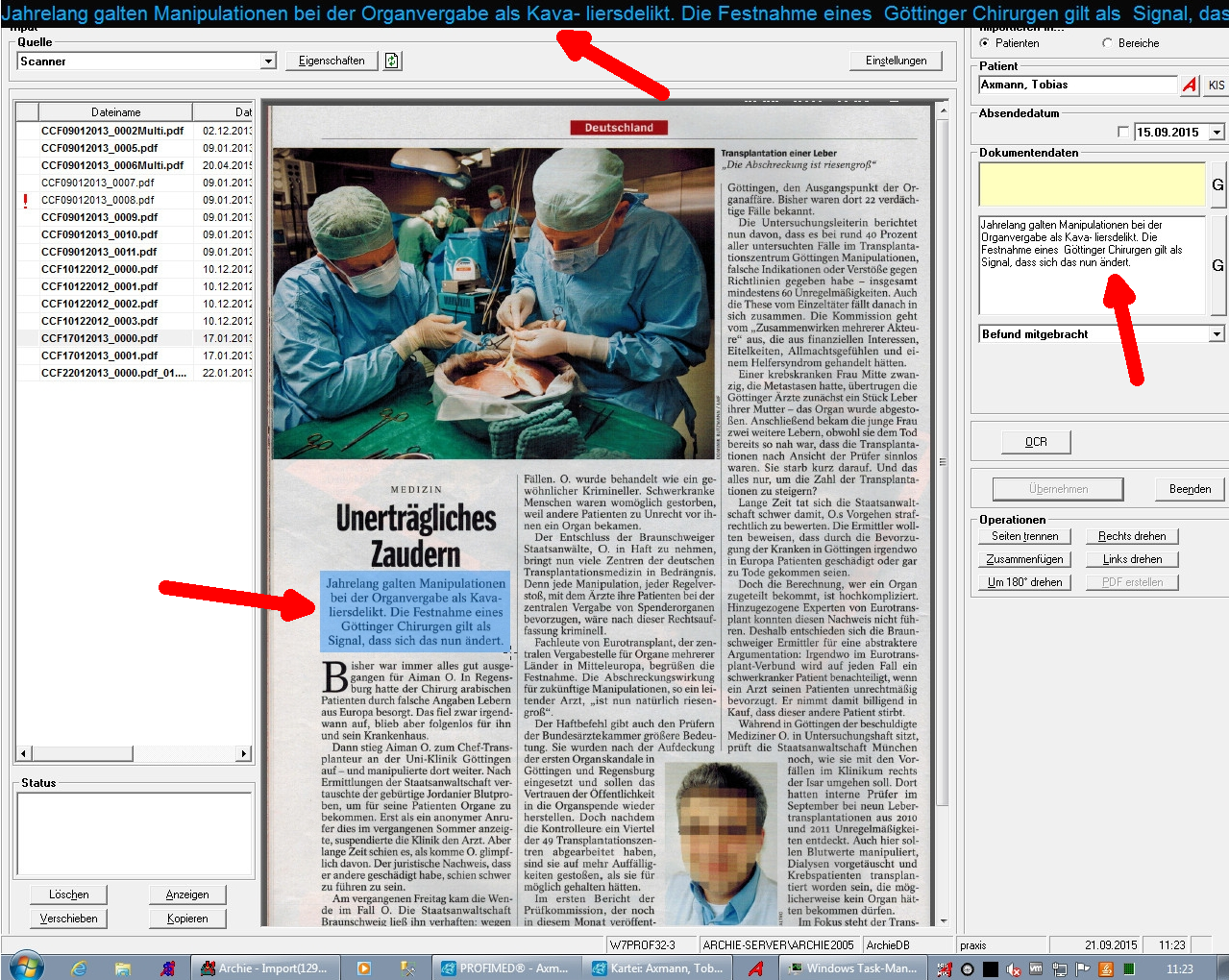Viewport: 1229px width, 980px height.
Task: Click the Windows Start orb
Action: [26, 967]
